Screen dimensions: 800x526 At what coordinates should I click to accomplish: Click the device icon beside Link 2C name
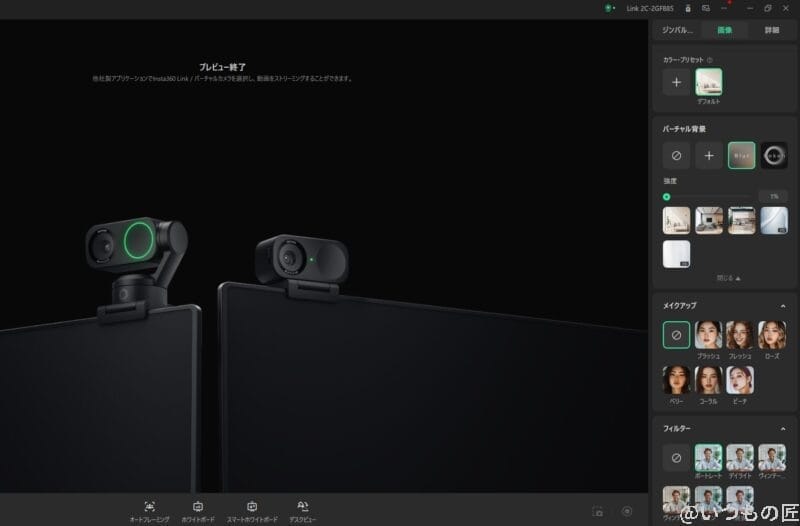[x=688, y=8]
